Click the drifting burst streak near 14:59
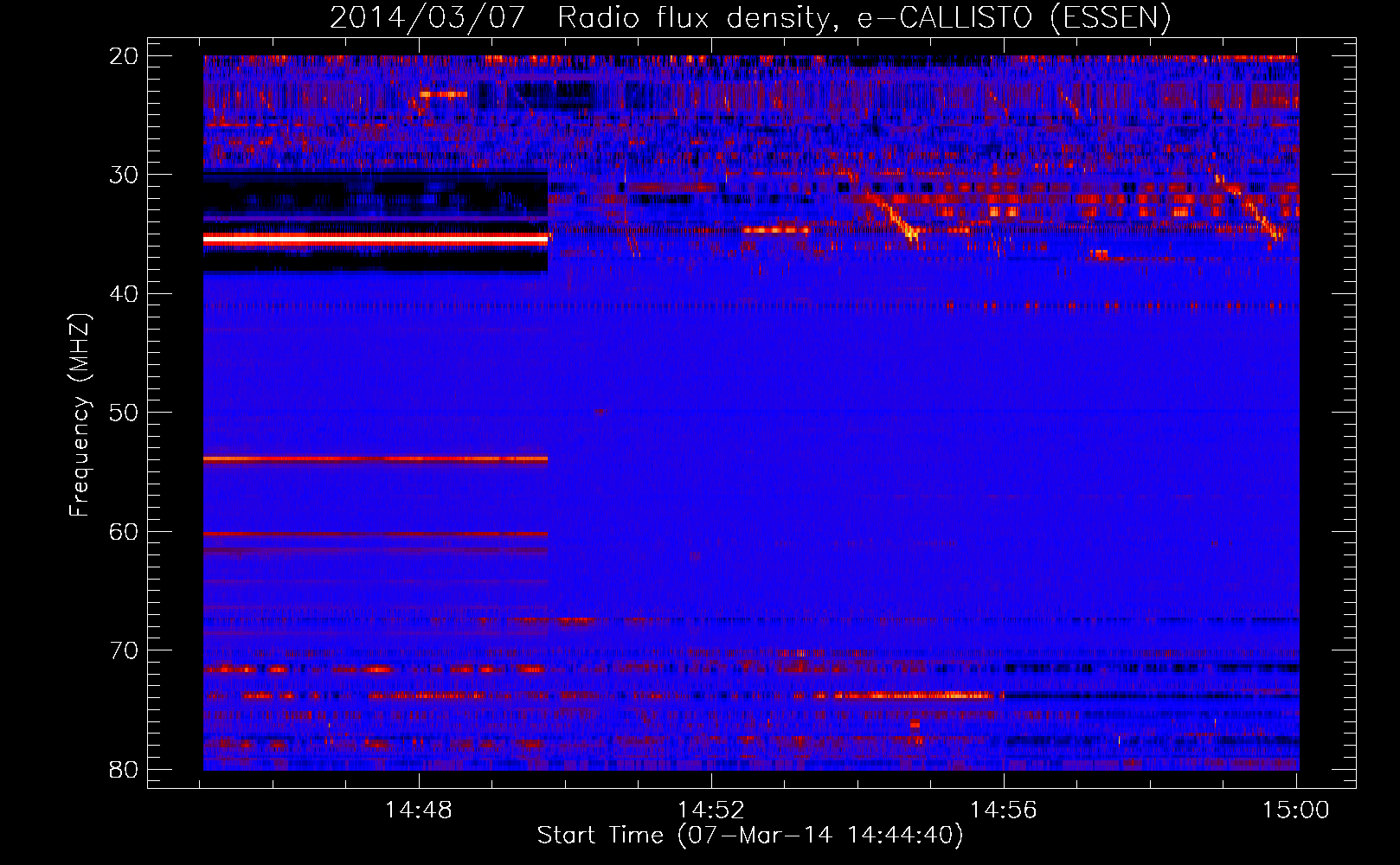This screenshot has width=1400, height=865. coord(1250,208)
